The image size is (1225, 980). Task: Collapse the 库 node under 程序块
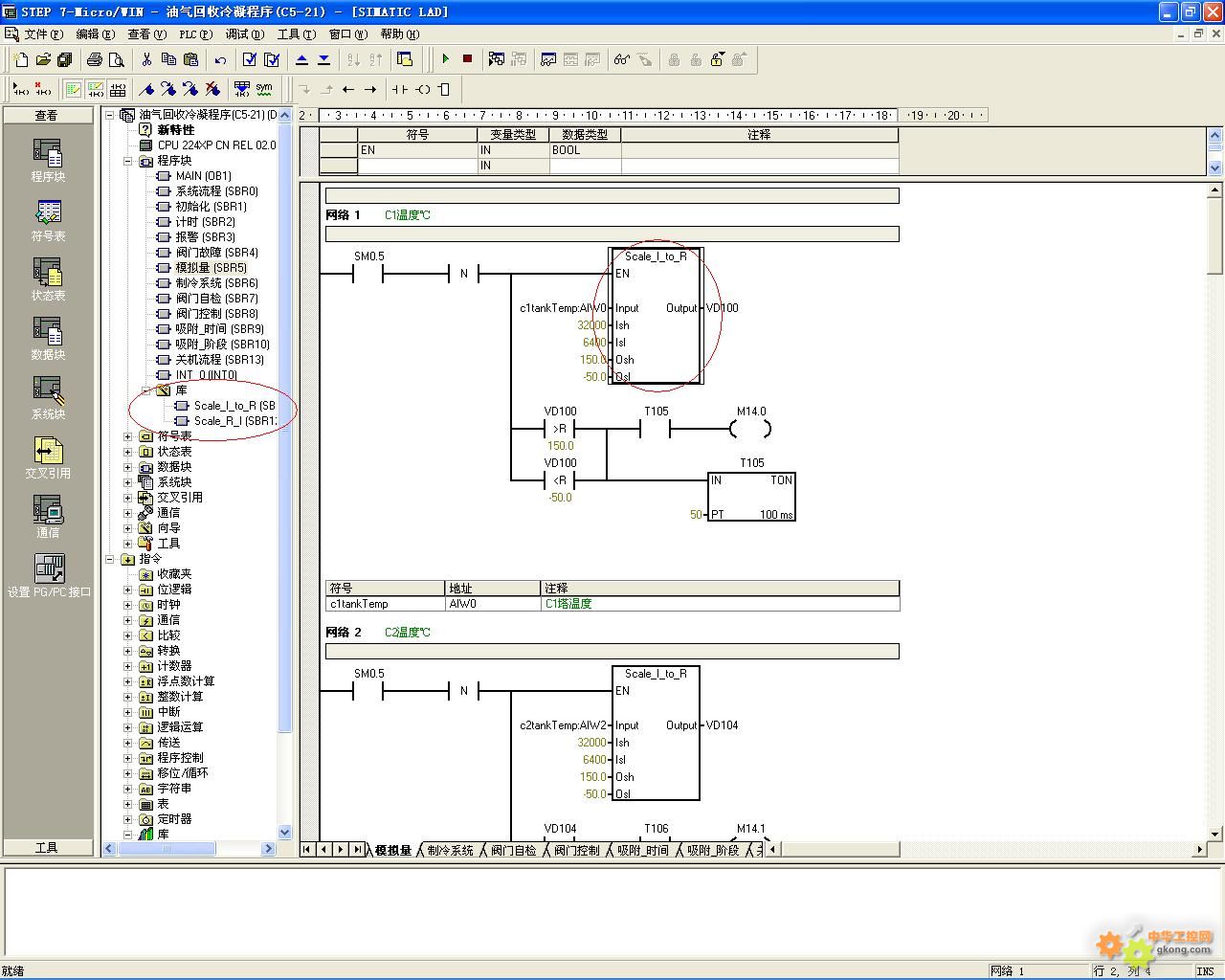(146, 390)
